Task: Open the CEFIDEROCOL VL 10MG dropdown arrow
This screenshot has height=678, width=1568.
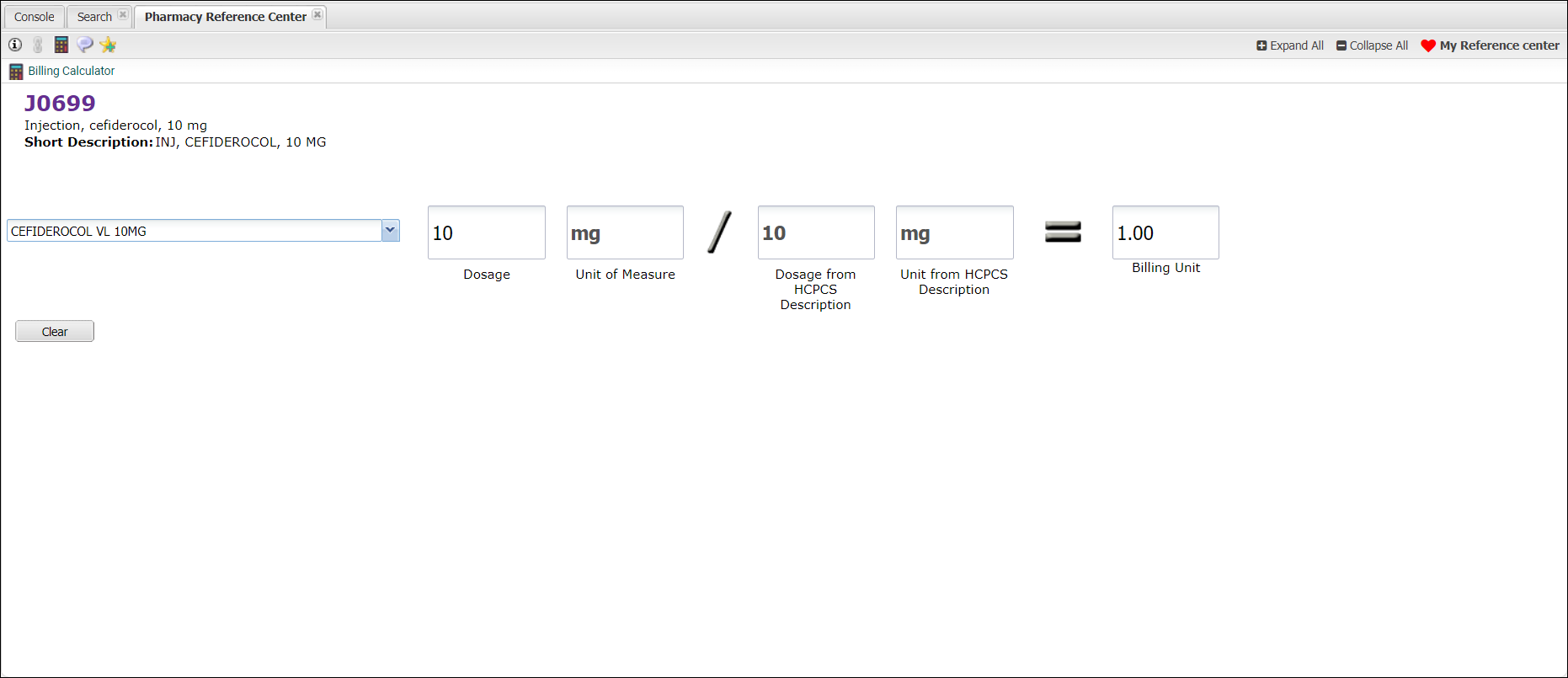Action: (391, 230)
